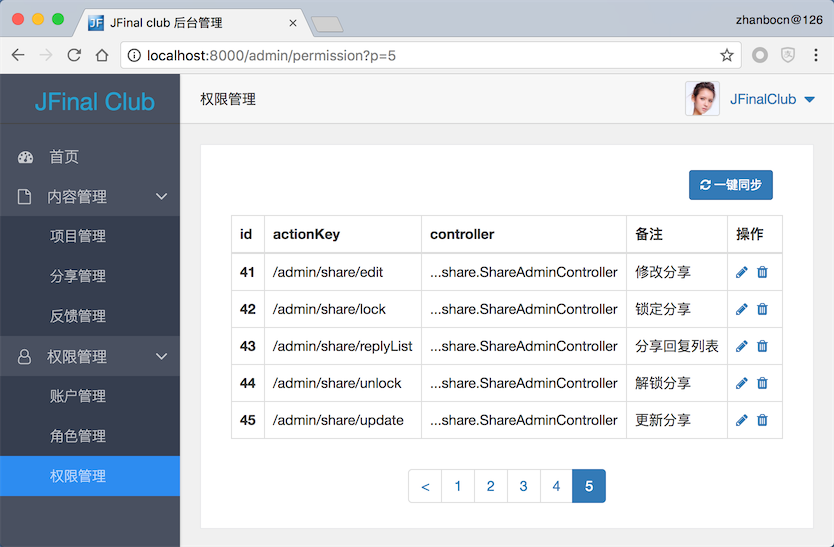The height and width of the screenshot is (547, 834).
Task: Go to pagination page 4
Action: [556, 486]
